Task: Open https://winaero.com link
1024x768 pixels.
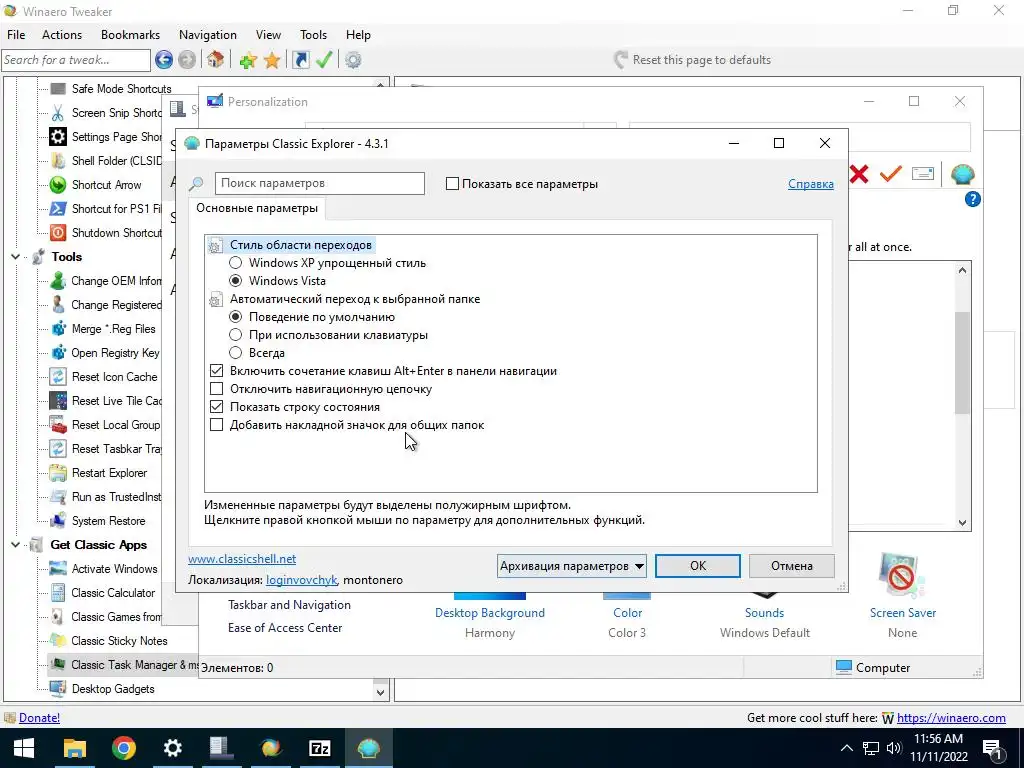Action: click(x=951, y=718)
